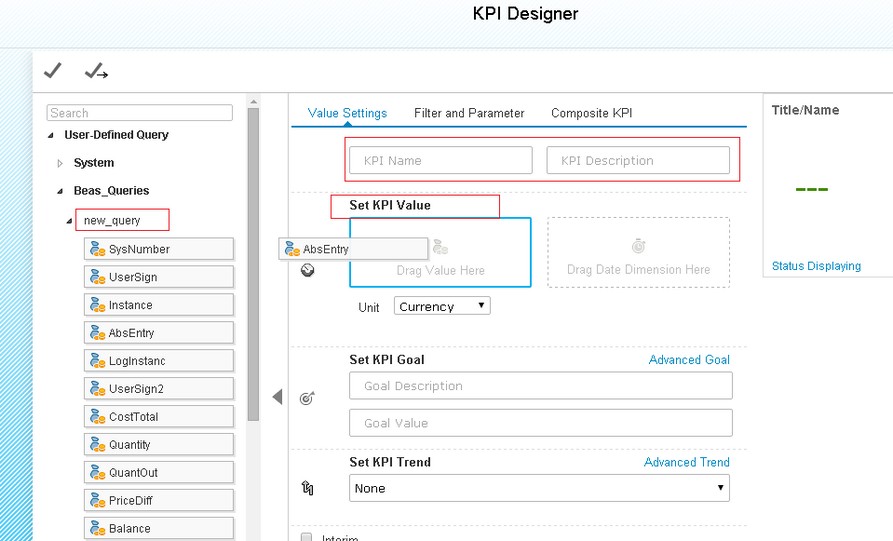Open the KPI Trend None dropdown
The image size is (893, 541).
tap(539, 488)
